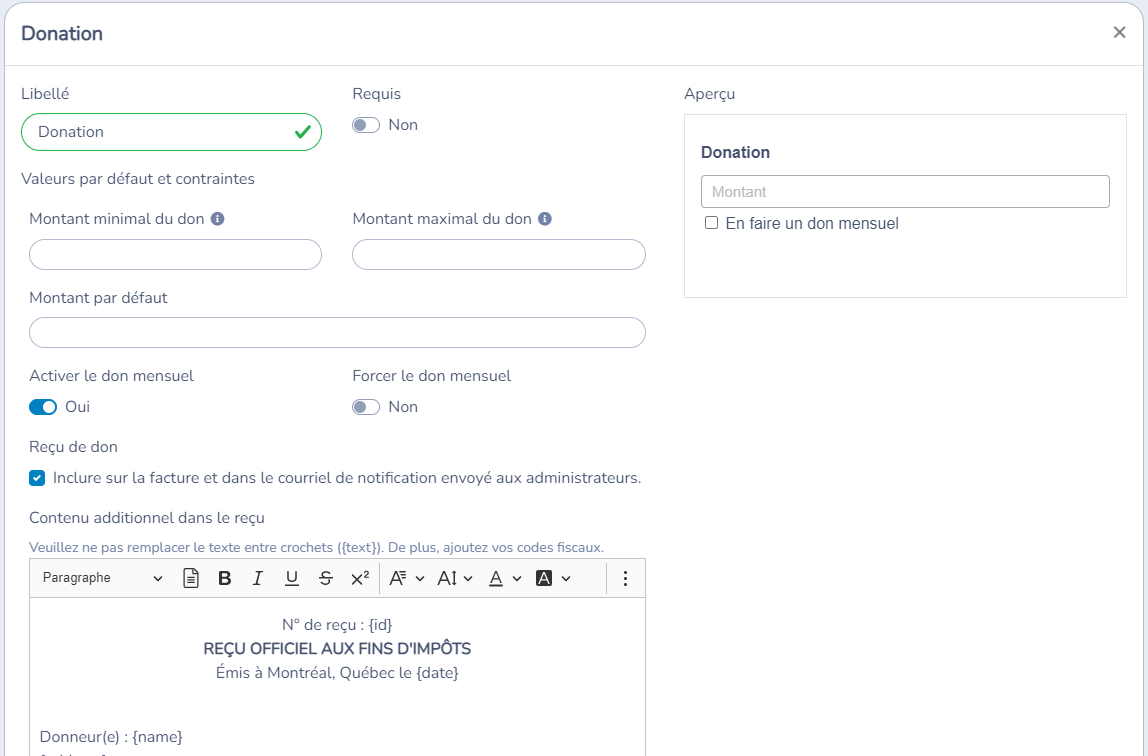This screenshot has height=756, width=1148.
Task: Click the Aperçu label
Action: (709, 94)
